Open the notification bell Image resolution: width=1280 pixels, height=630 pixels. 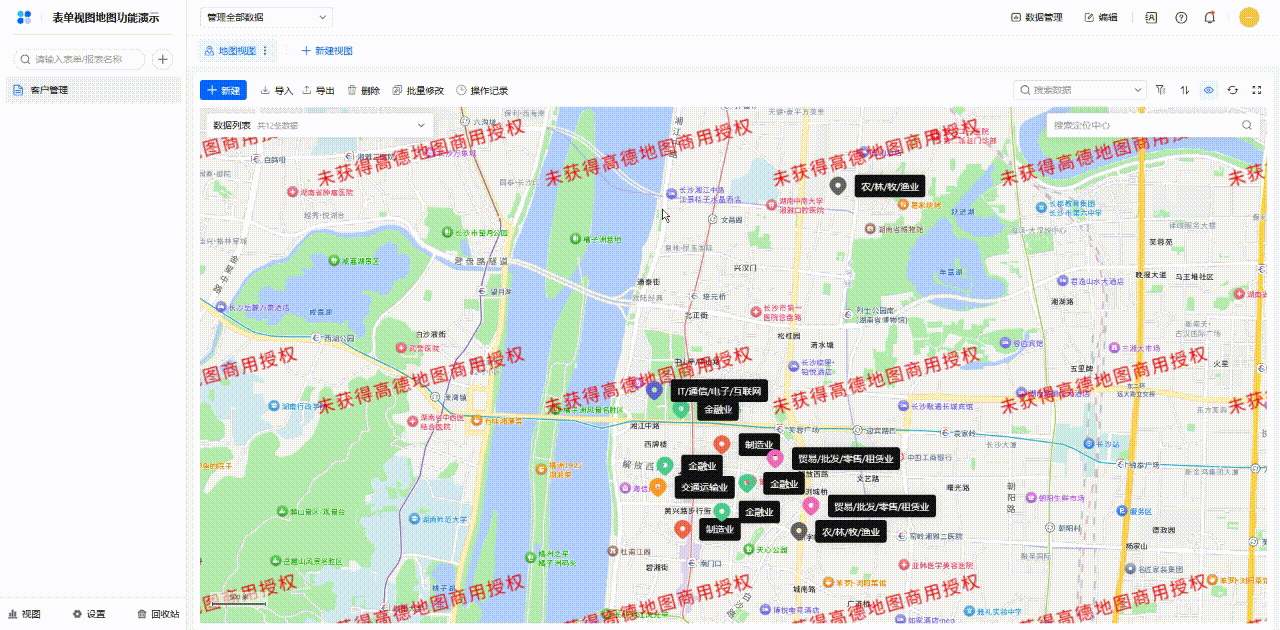(1210, 18)
